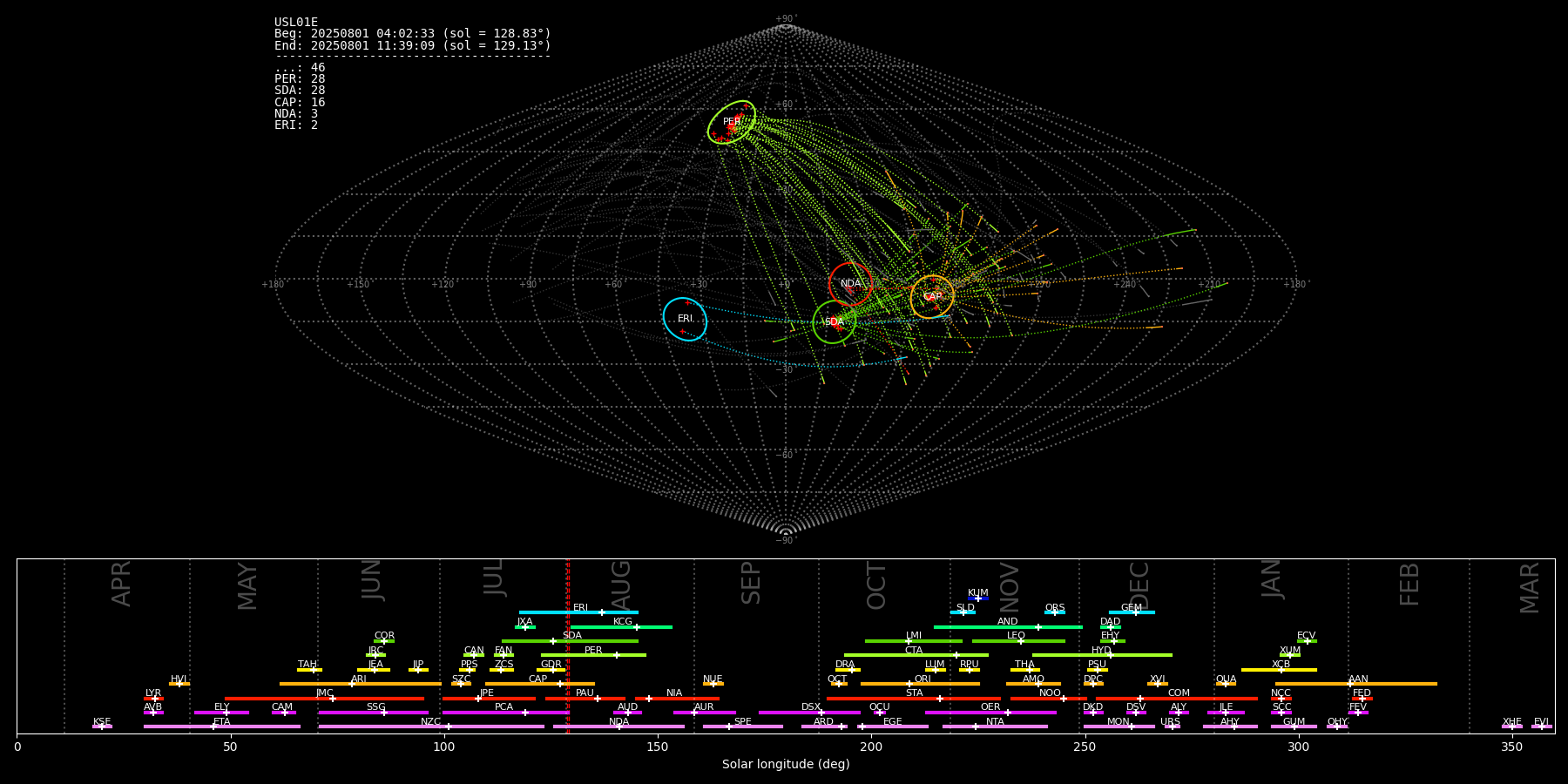Select the AUR shower bar in timeline
Screen dimensions: 1568x784
[704, 713]
